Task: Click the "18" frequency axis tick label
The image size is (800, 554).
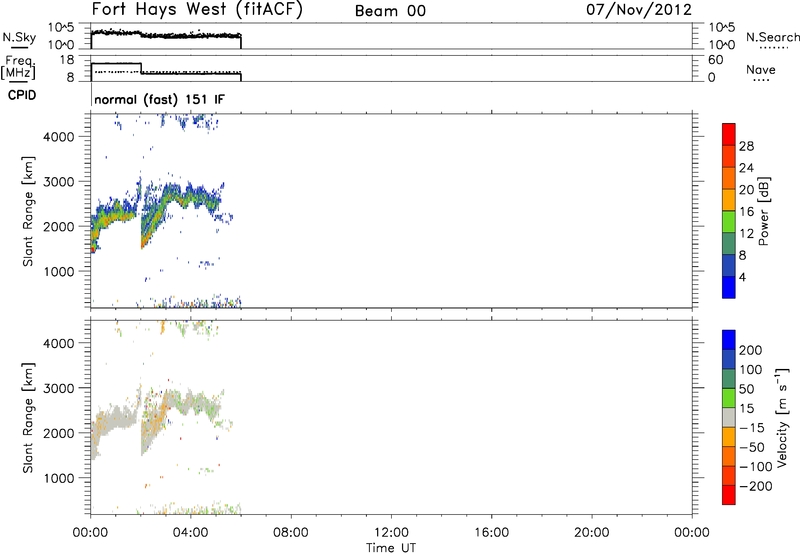Action: 67,60
